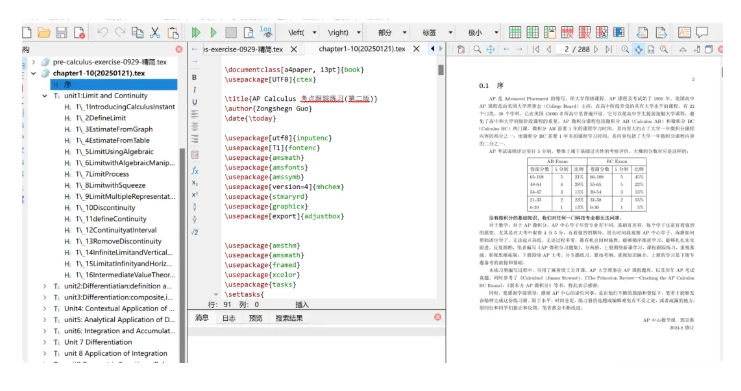Select 1\_8LimitwithSqueeze section entry
This screenshot has width=741, height=391.
click(111, 185)
